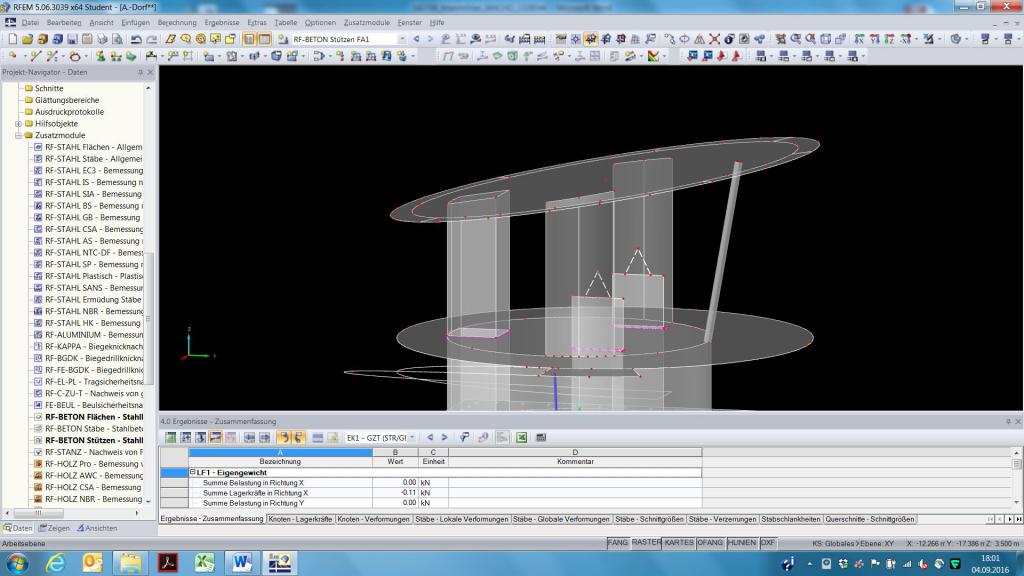Click the Kommentar column header
Screen dimensions: 1024x576
pyautogui.click(x=575, y=461)
